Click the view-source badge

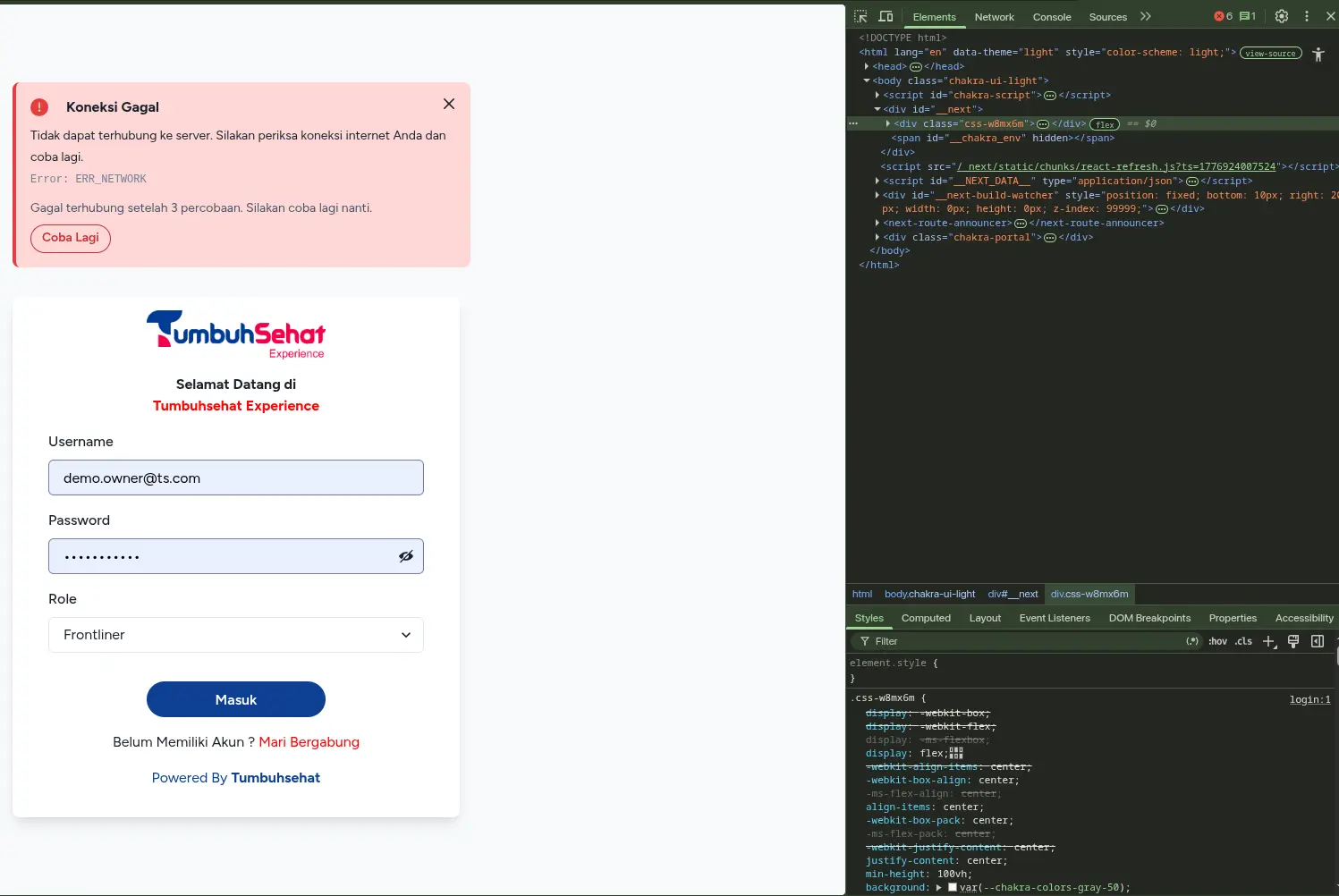point(1270,53)
